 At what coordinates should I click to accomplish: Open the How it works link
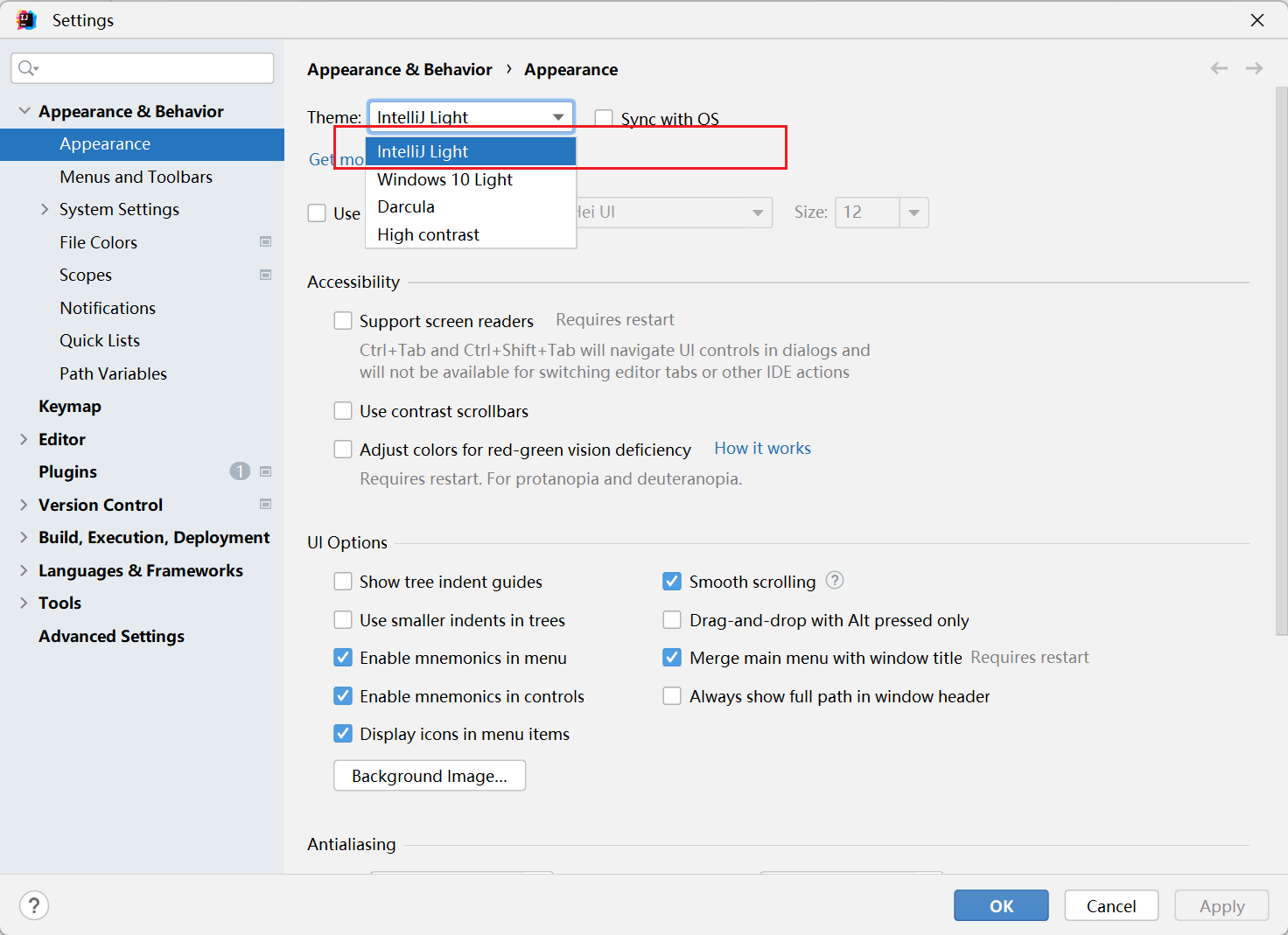click(762, 449)
